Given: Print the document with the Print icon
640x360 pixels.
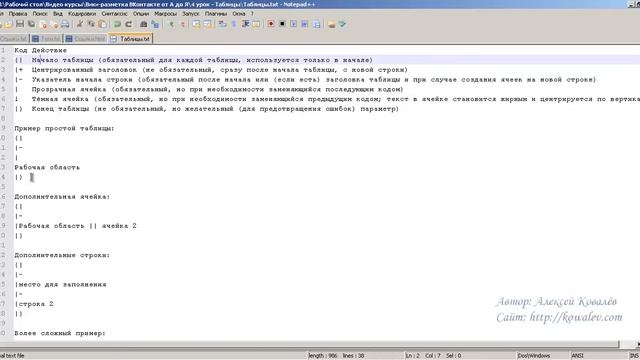Looking at the screenshot, I should tap(65, 24).
